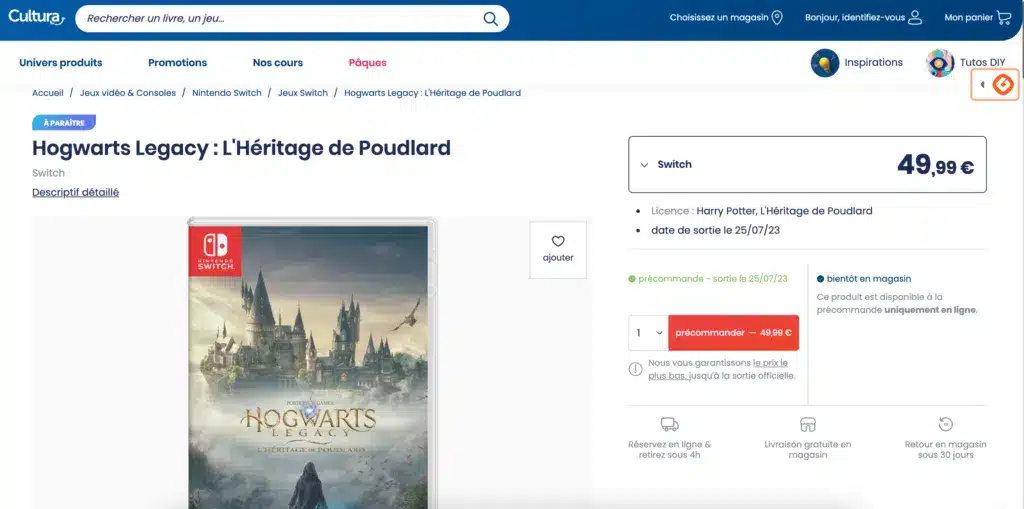The height and width of the screenshot is (509, 1024).
Task: Open the Descriptif détaillé link
Action: (x=75, y=192)
